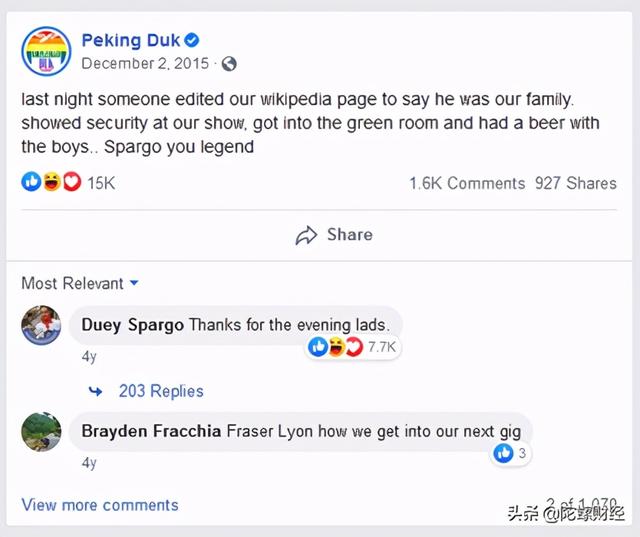640x537 pixels.
Task: Click the 15K reactions count
Action: click(101, 183)
